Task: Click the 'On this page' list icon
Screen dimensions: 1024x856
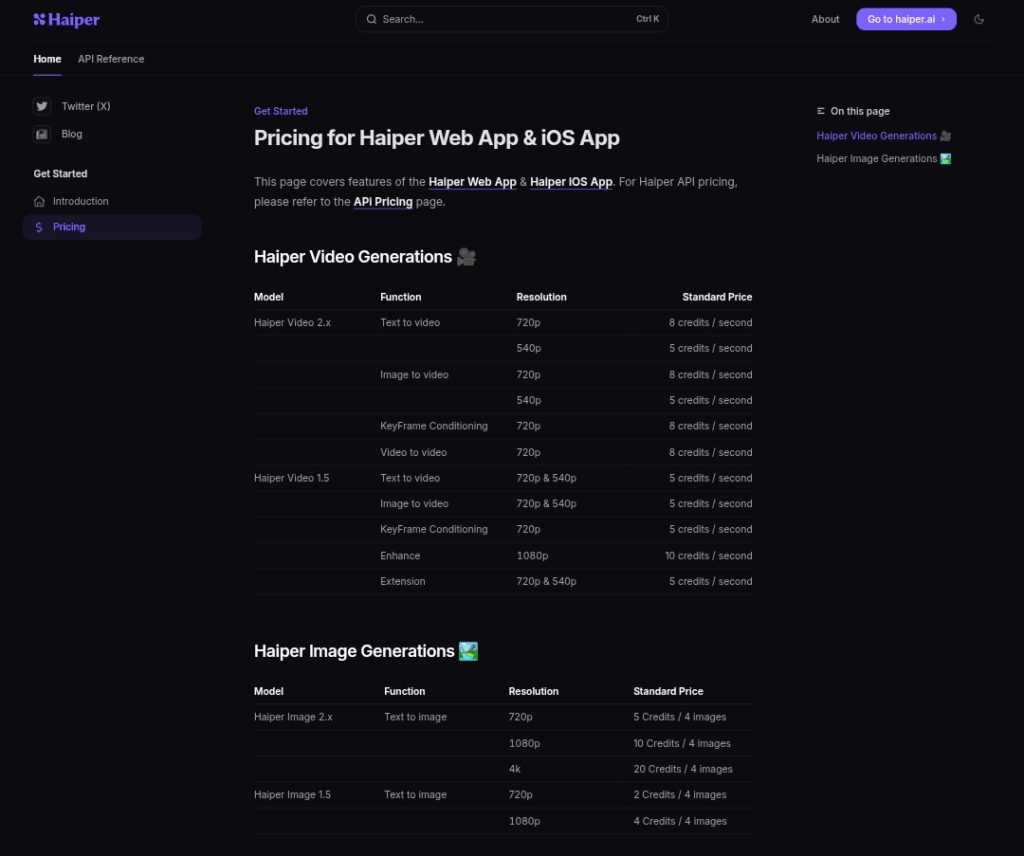Action: (x=822, y=111)
